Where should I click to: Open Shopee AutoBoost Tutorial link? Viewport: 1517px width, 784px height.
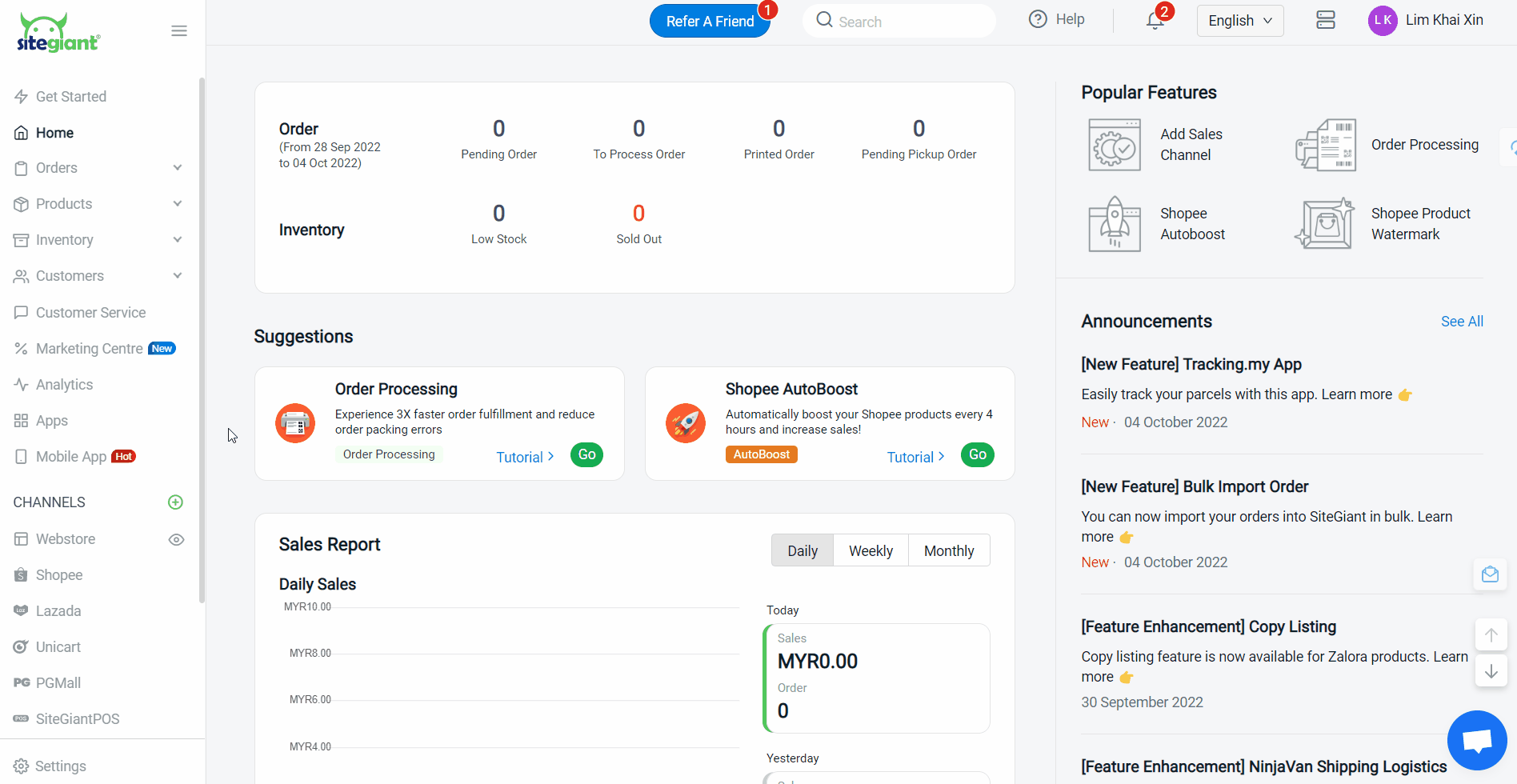(x=915, y=457)
